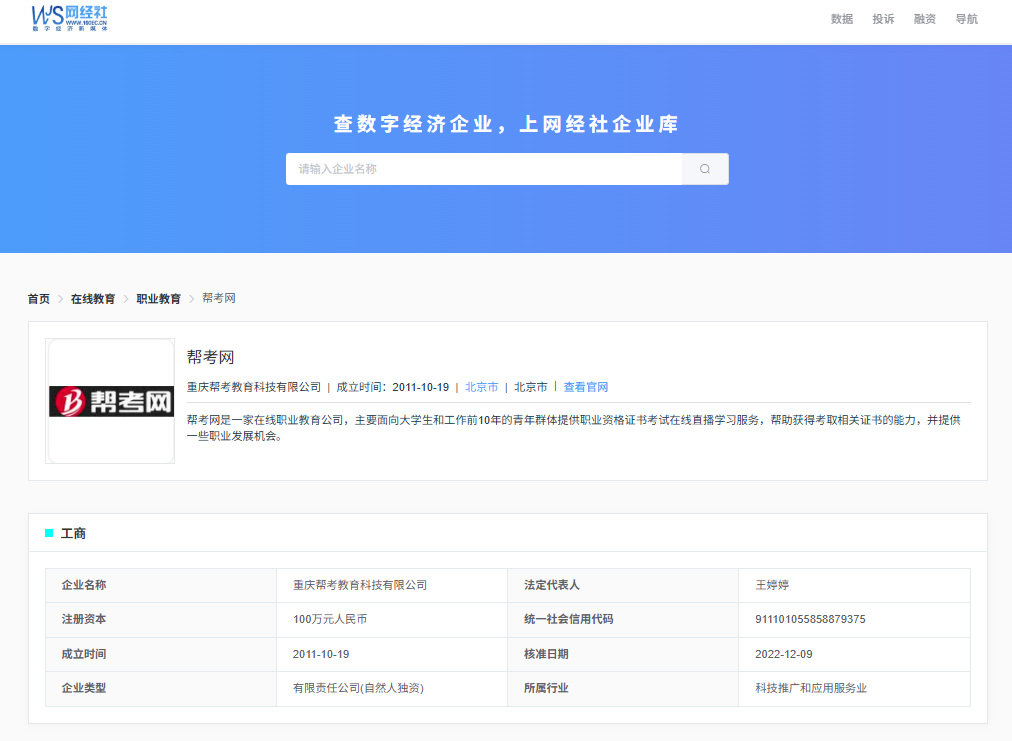
Task: Focus the 请输入企业名称 search field
Action: [x=484, y=169]
